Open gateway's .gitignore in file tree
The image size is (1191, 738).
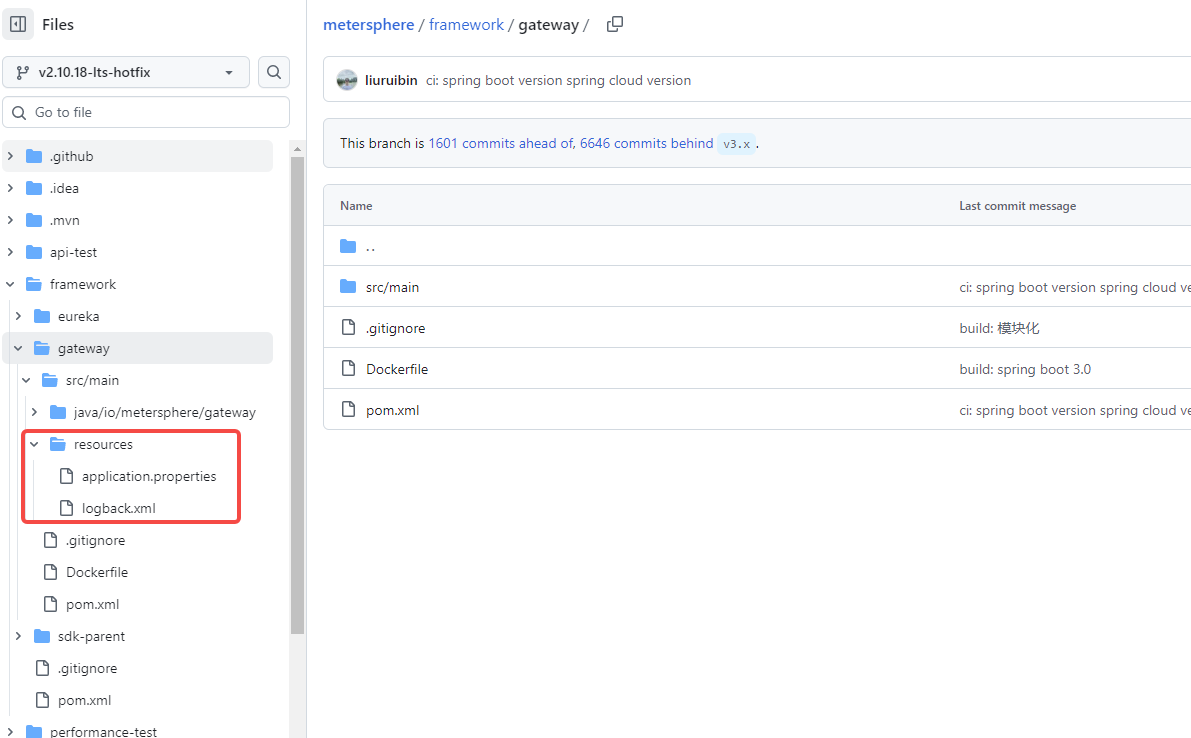pyautogui.click(x=95, y=540)
